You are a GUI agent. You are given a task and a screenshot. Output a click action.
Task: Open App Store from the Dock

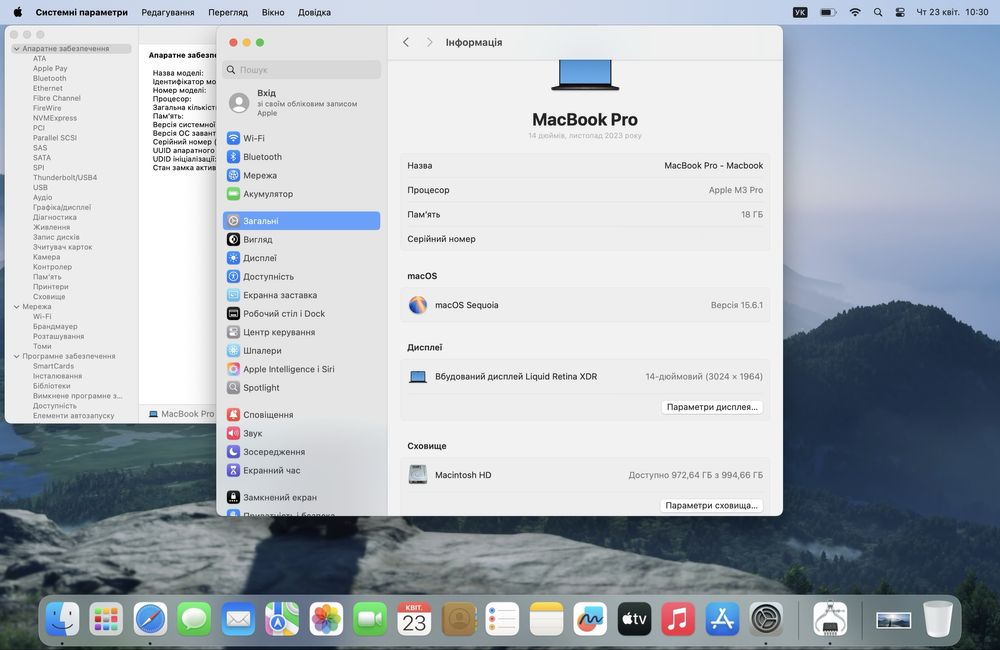pyautogui.click(x=722, y=619)
